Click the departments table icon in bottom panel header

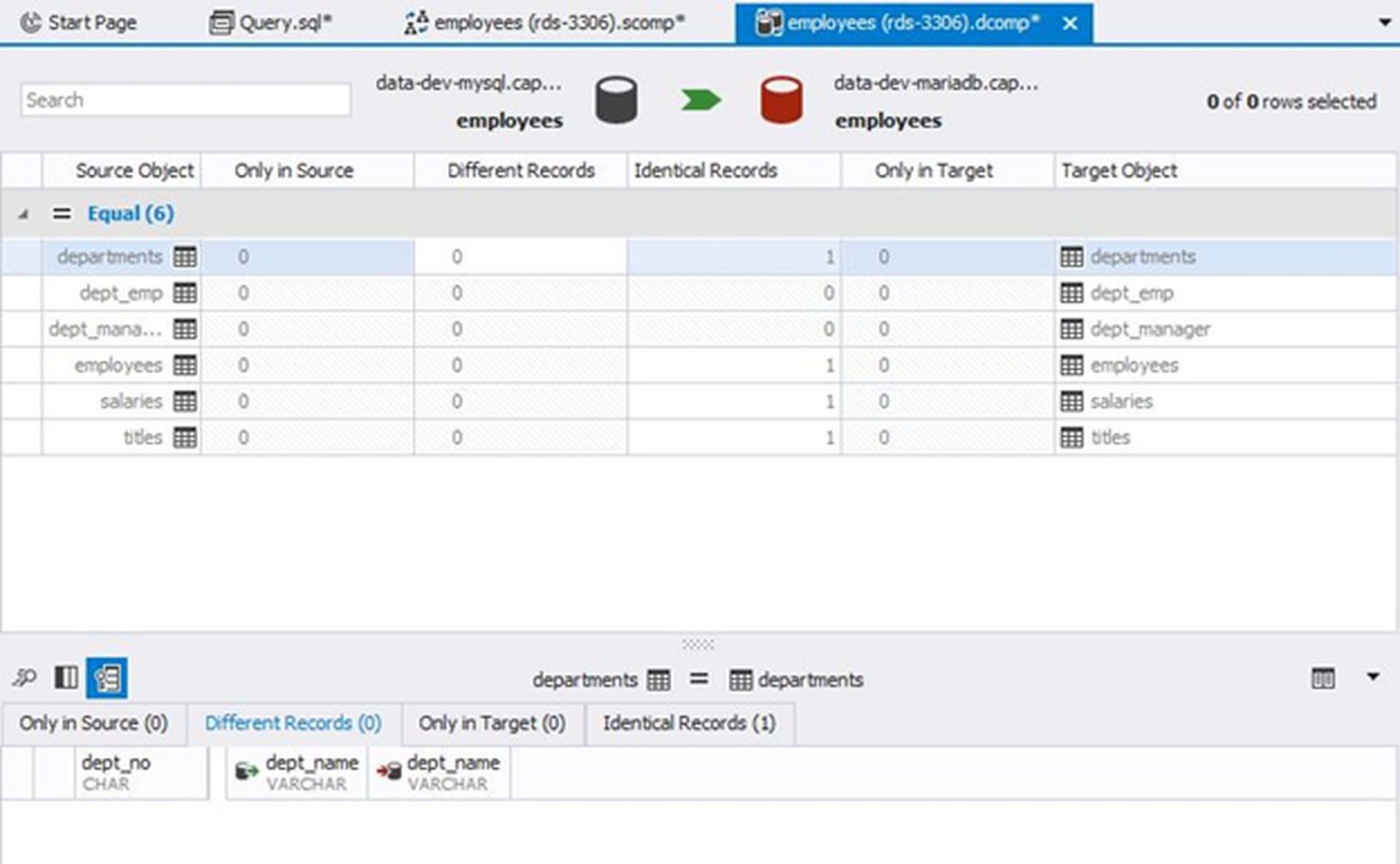(656, 680)
